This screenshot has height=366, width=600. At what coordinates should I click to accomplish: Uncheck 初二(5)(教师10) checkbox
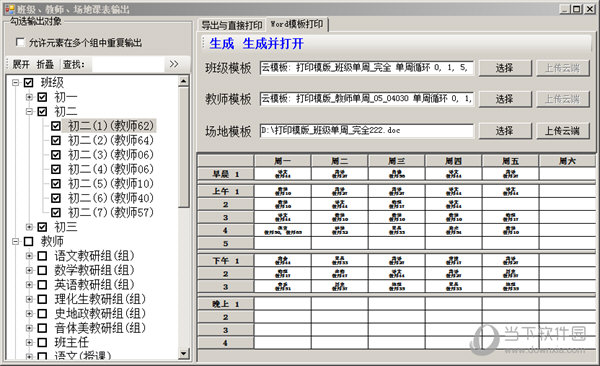tap(56, 183)
